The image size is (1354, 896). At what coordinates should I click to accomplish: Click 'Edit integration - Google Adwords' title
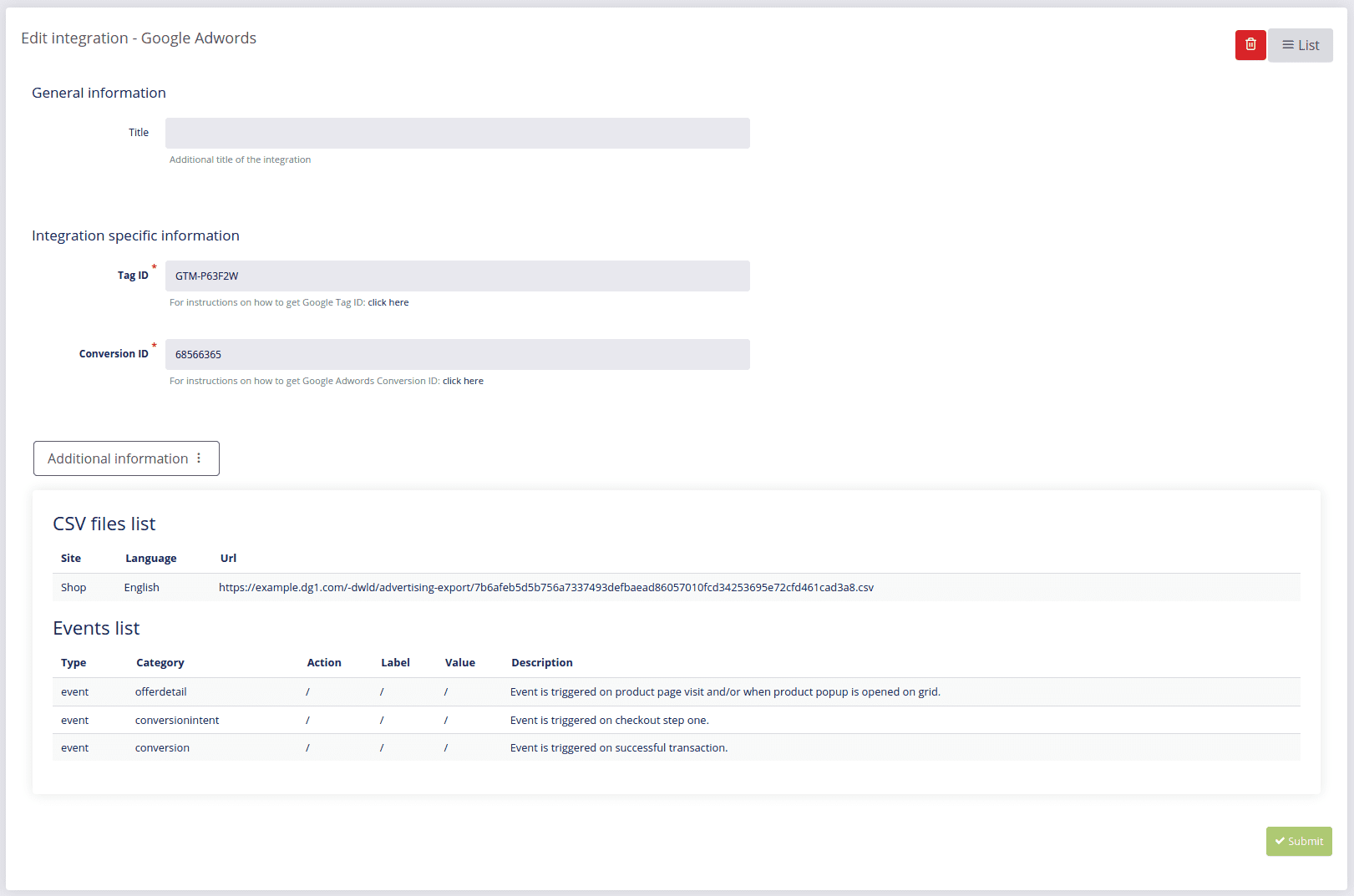[x=139, y=38]
